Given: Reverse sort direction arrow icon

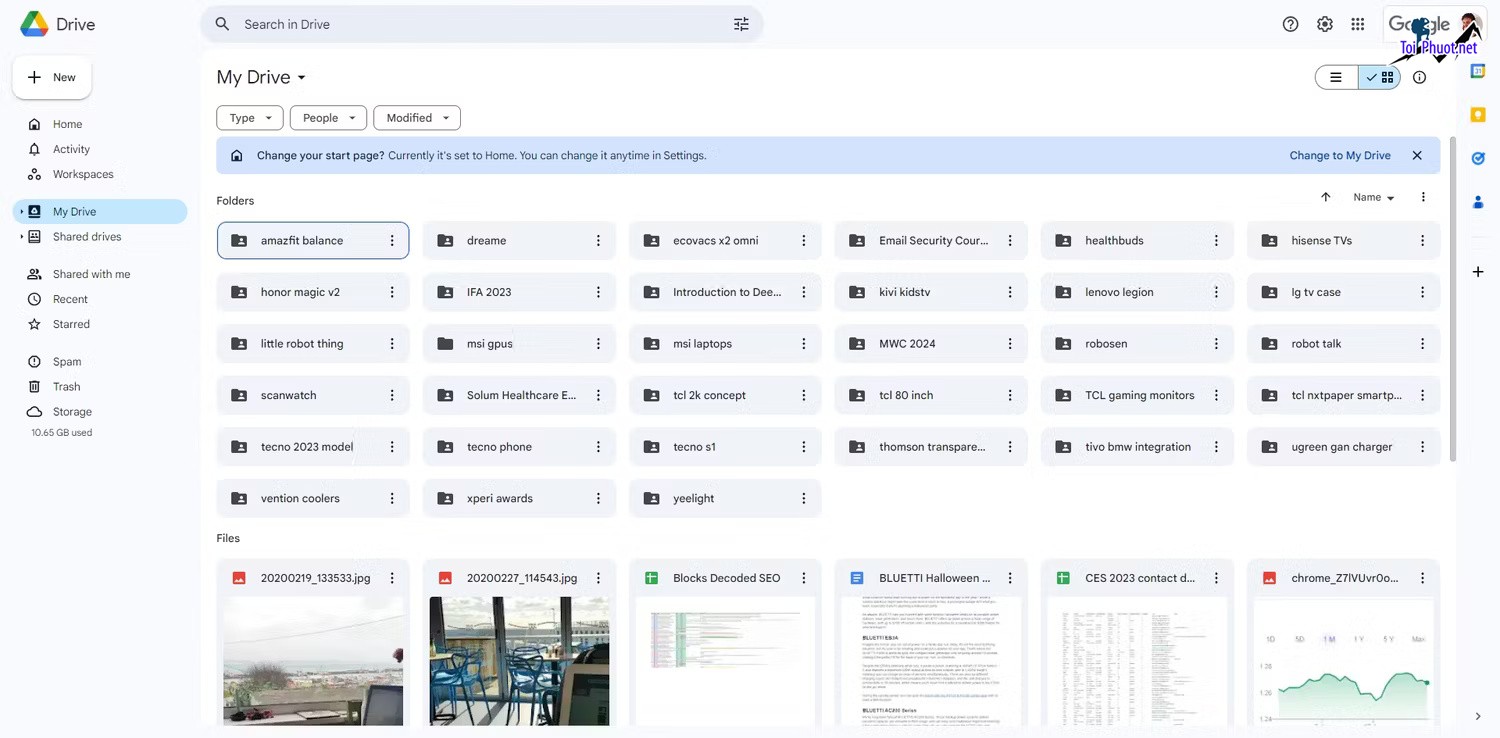Looking at the screenshot, I should pos(1326,197).
